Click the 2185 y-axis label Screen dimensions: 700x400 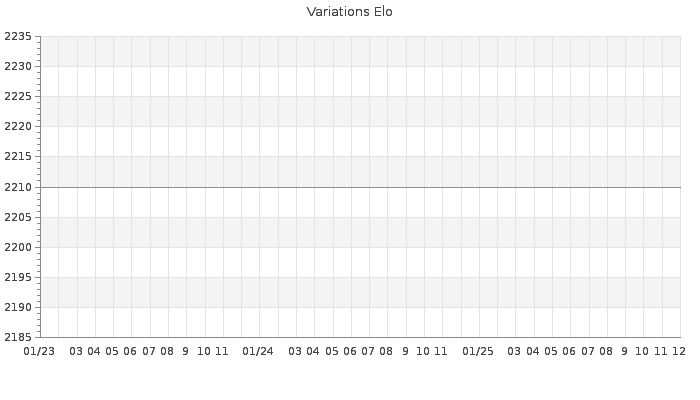pos(18,337)
